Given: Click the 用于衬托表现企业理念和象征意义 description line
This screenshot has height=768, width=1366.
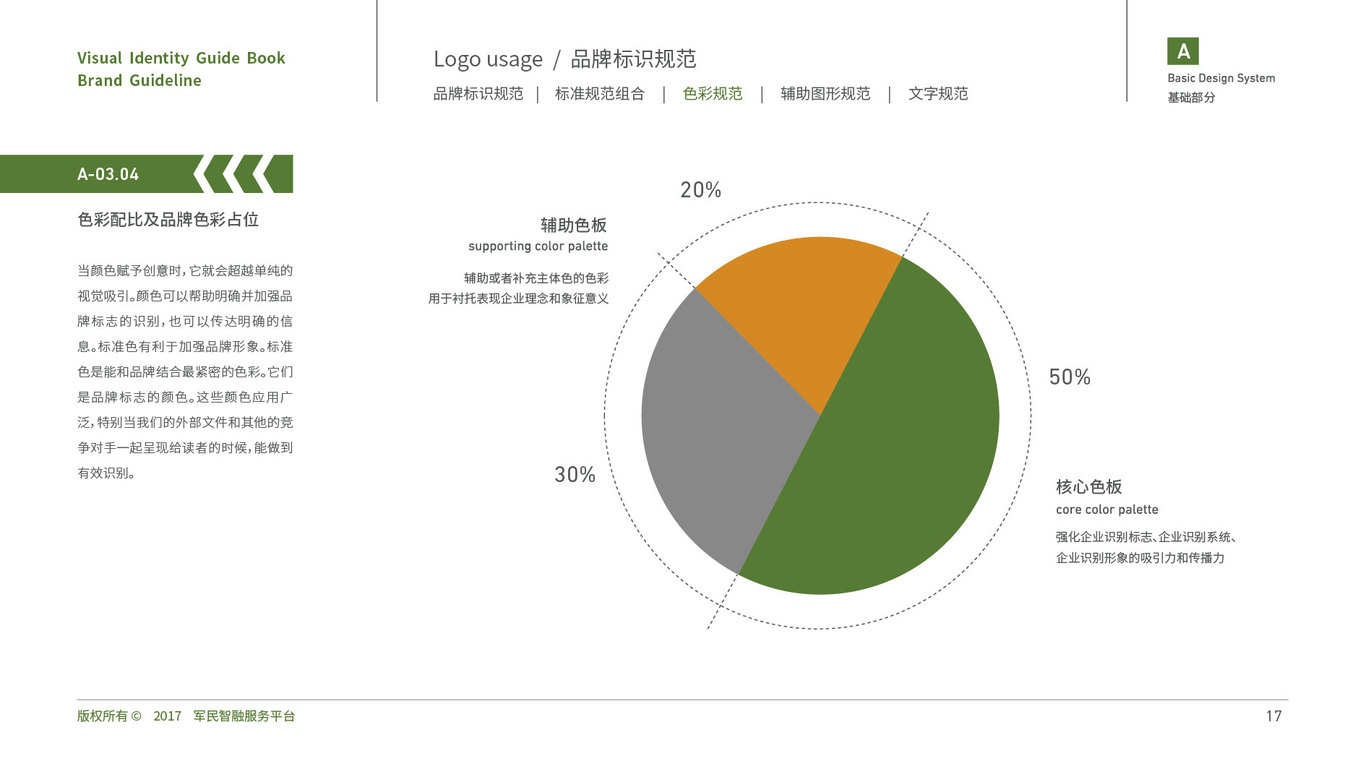Looking at the screenshot, I should [519, 298].
